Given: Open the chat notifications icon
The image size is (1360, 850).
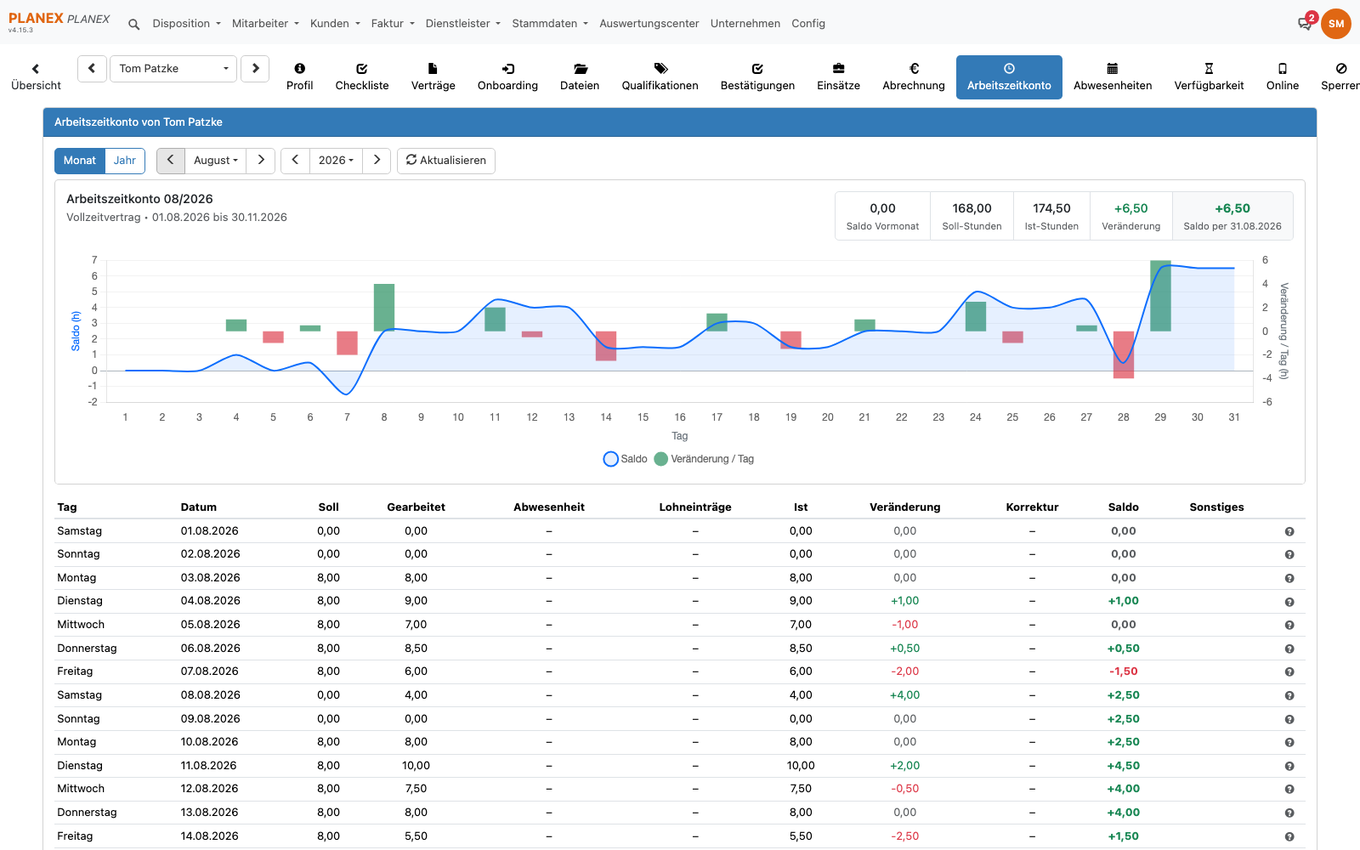Looking at the screenshot, I should tap(1305, 23).
